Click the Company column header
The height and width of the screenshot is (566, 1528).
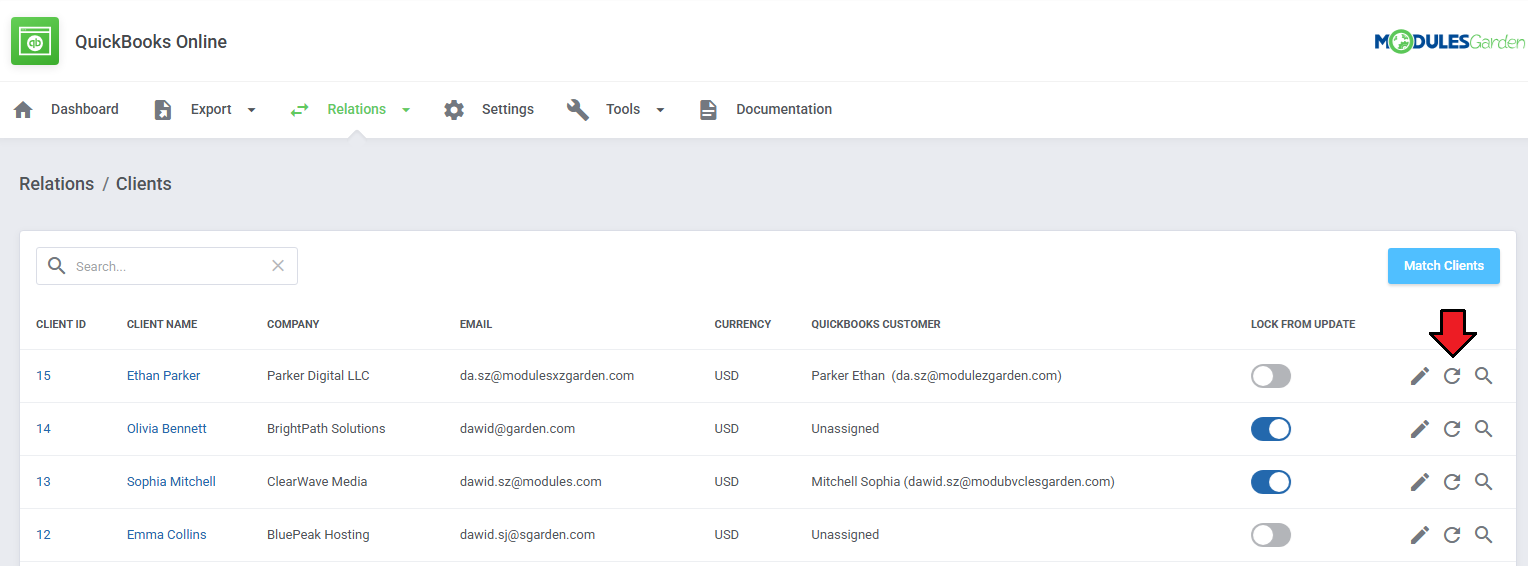293,324
